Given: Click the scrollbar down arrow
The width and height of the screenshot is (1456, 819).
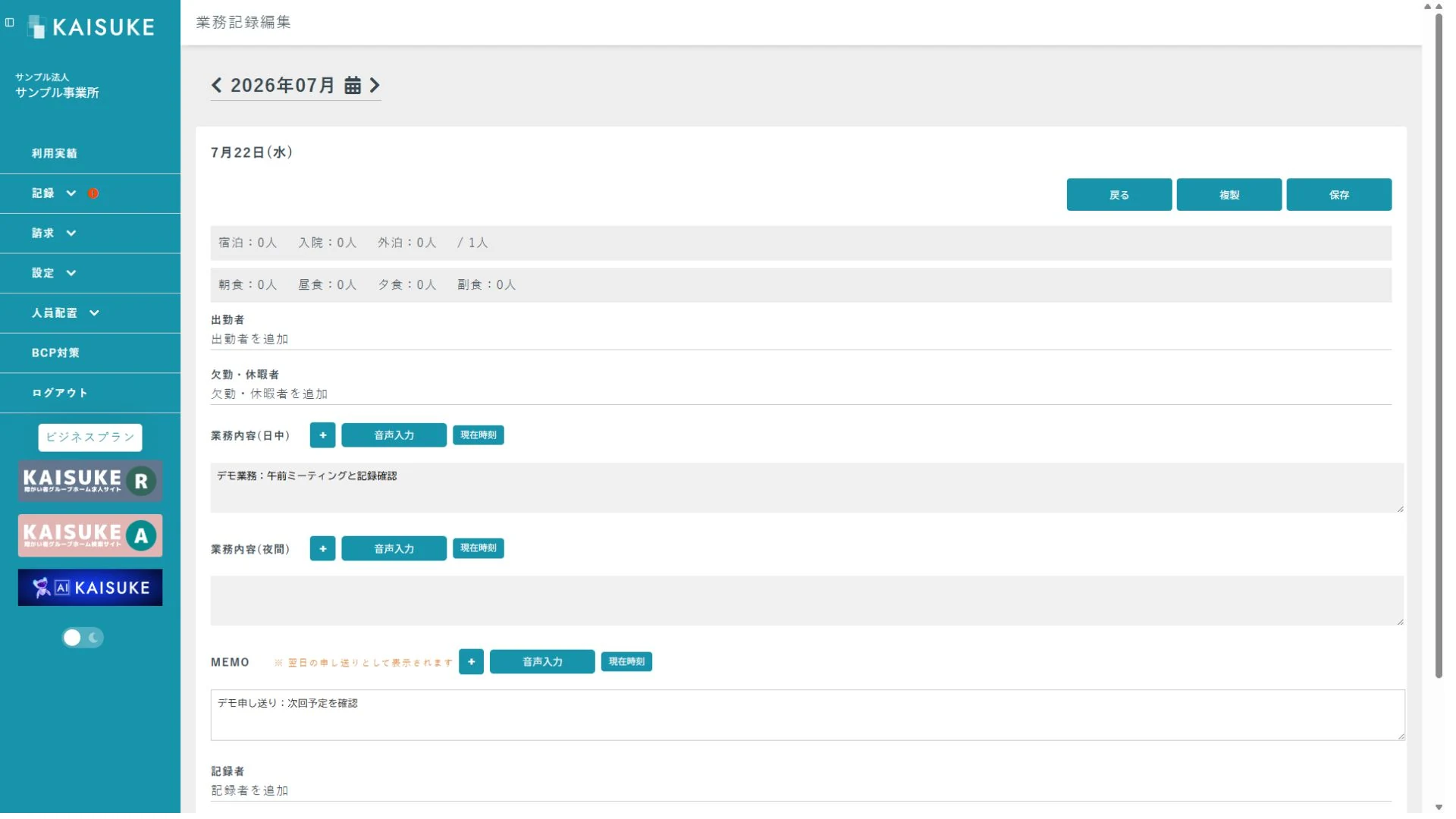Looking at the screenshot, I should click(1439, 808).
